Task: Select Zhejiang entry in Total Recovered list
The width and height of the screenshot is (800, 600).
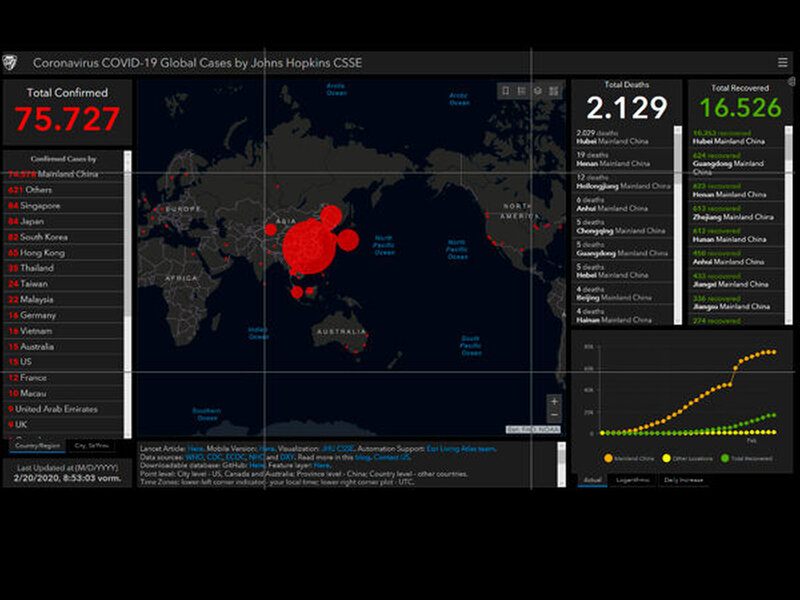Action: tap(737, 213)
